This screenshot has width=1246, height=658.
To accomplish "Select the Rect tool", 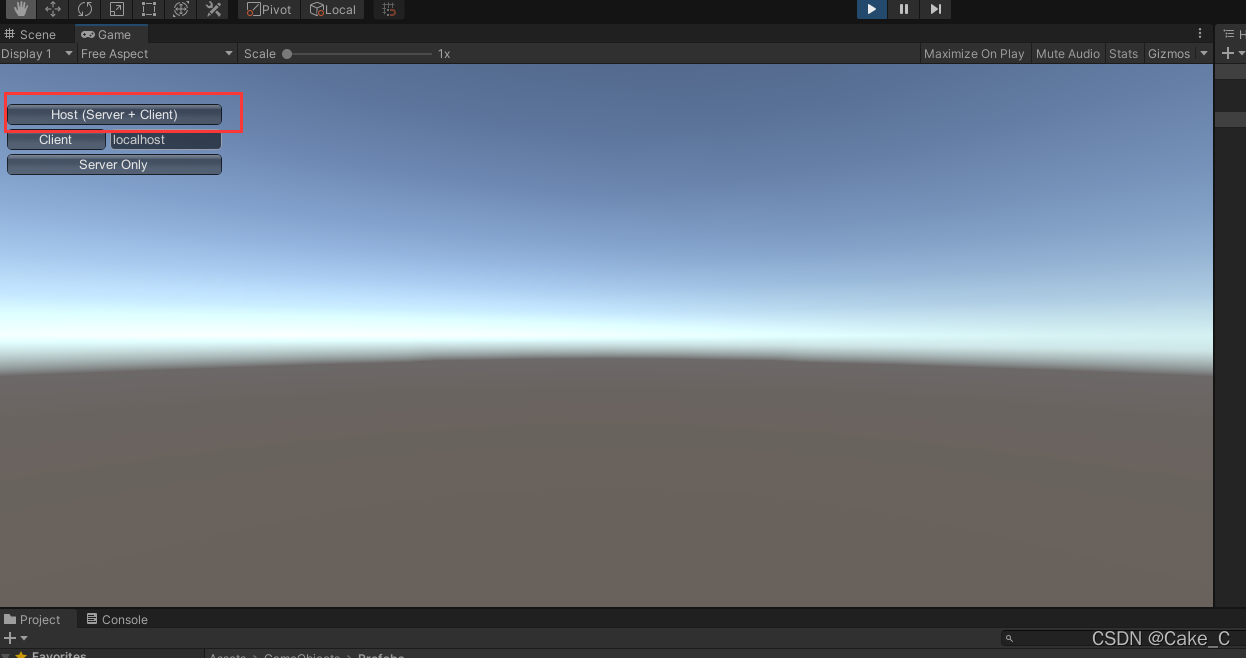I will pos(149,9).
